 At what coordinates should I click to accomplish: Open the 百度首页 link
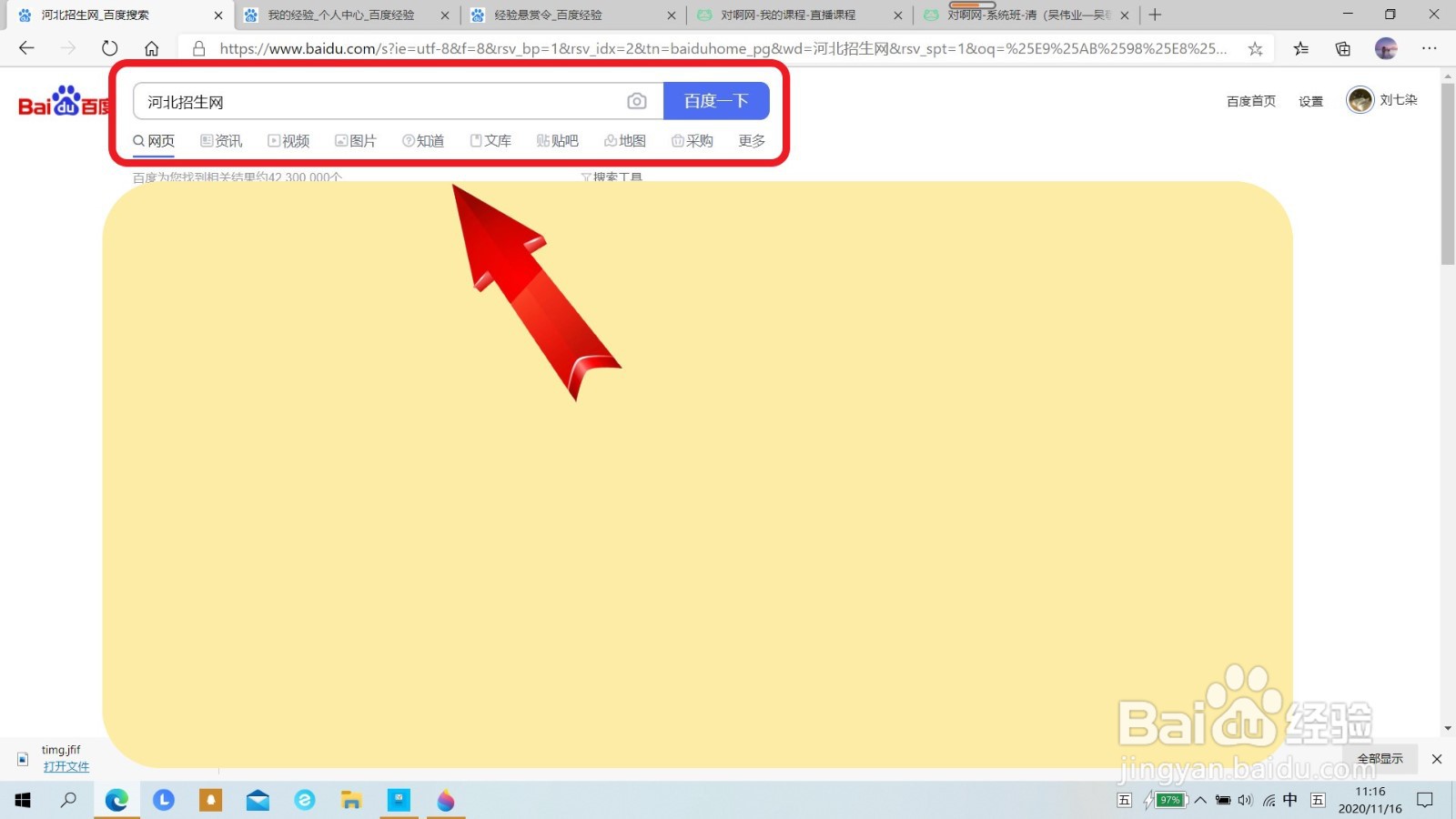[x=1251, y=101]
